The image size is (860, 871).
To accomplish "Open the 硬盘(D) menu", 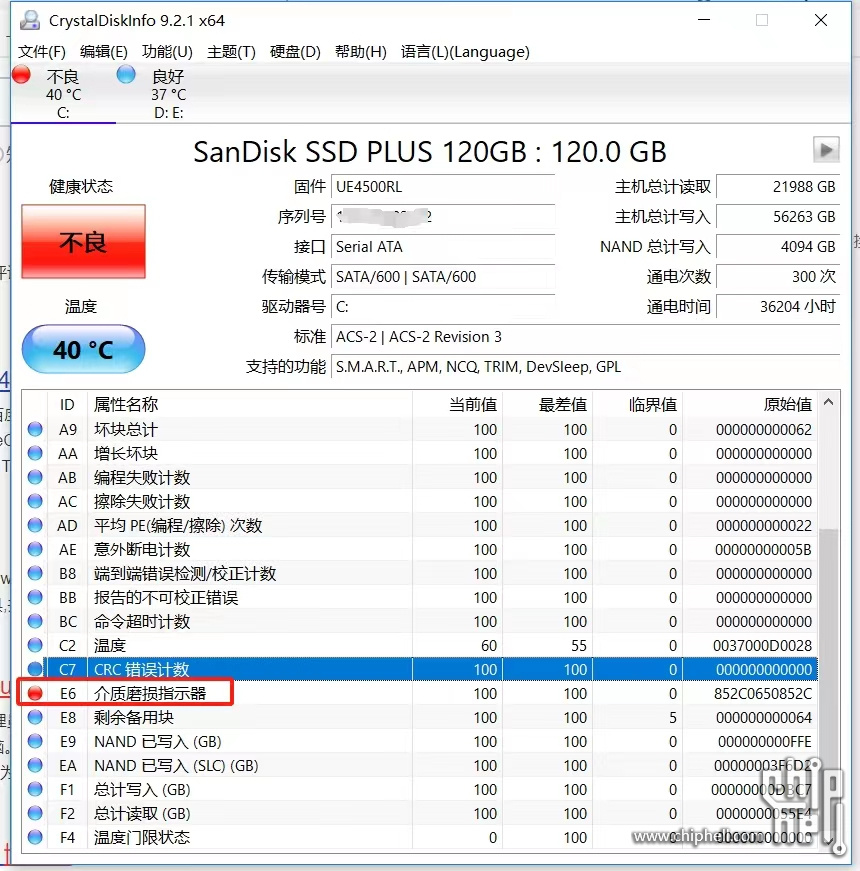I will tap(295, 52).
